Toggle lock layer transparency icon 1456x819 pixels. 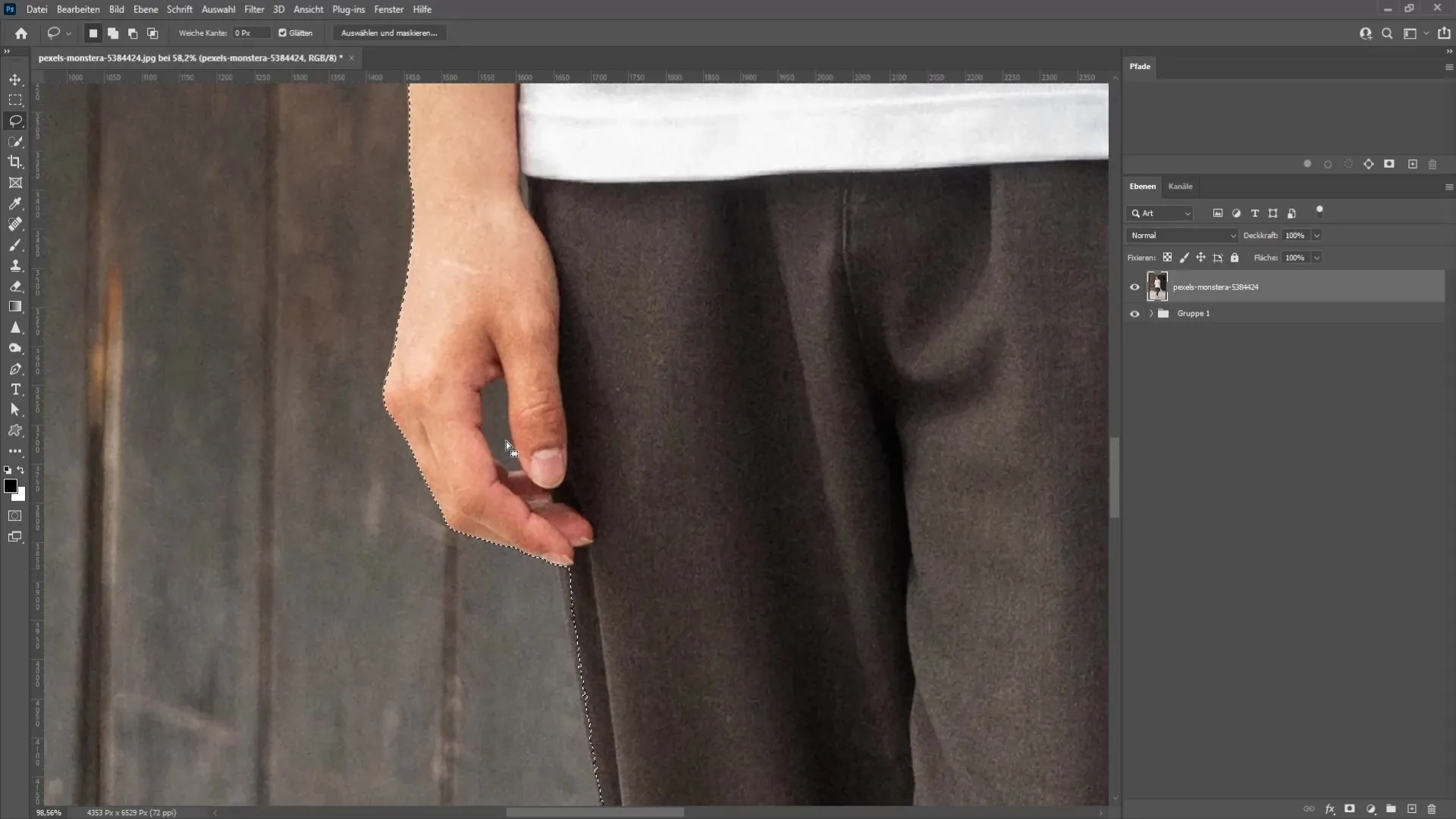tap(1167, 258)
